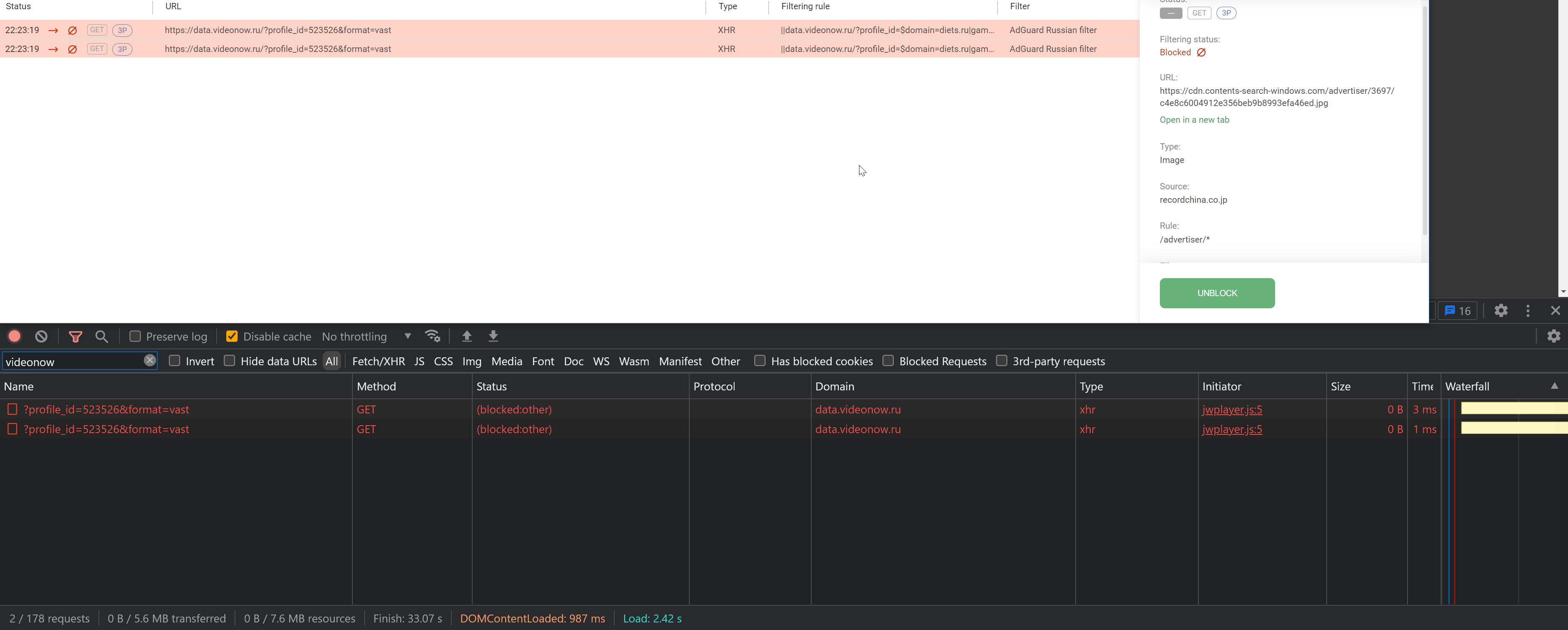Click the record network log button
This screenshot has height=630, width=1568.
click(x=15, y=336)
